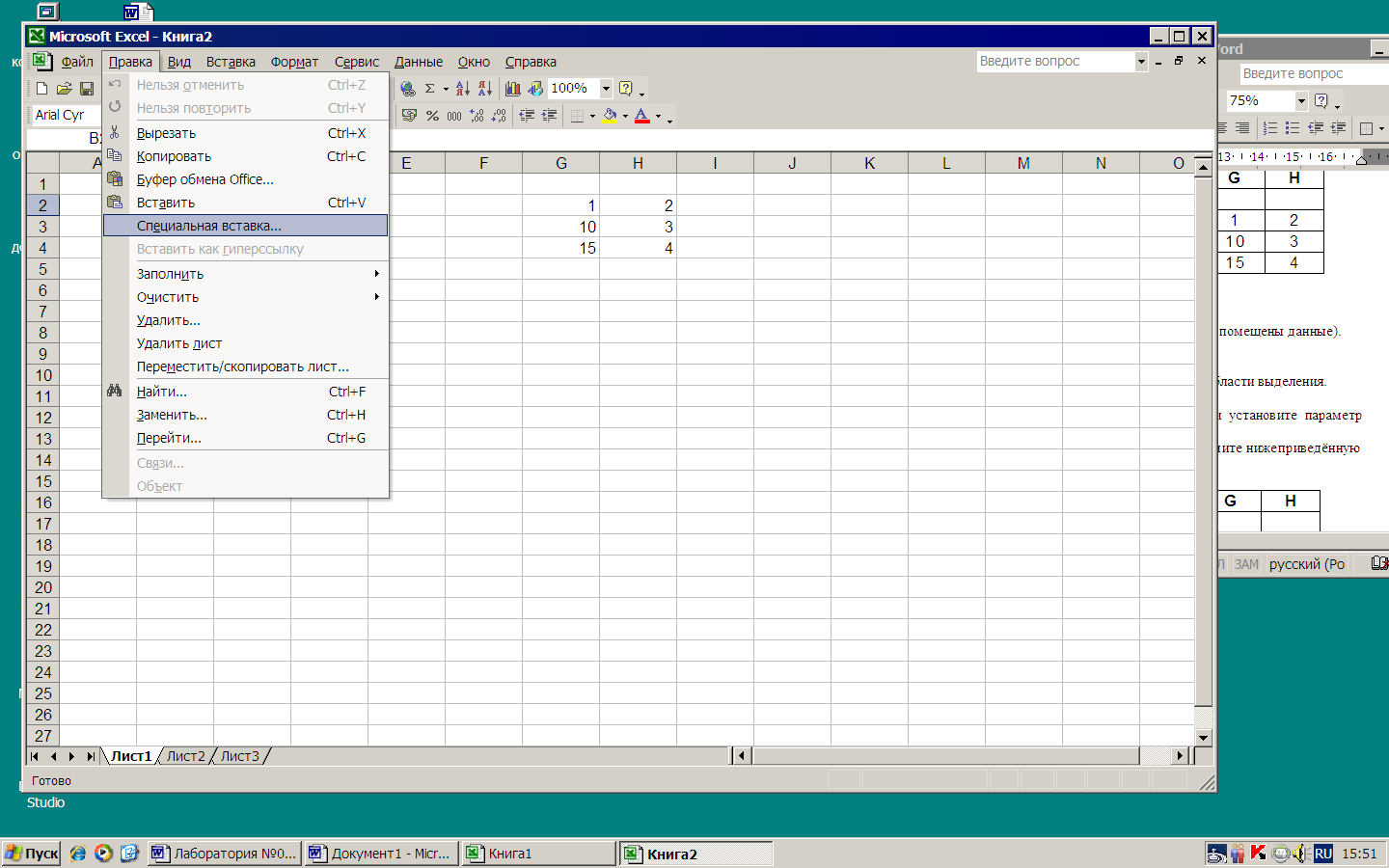Screen dimensions: 1389x868
Task: Open the 100% zoom dropdown in Excel
Action: tap(606, 89)
